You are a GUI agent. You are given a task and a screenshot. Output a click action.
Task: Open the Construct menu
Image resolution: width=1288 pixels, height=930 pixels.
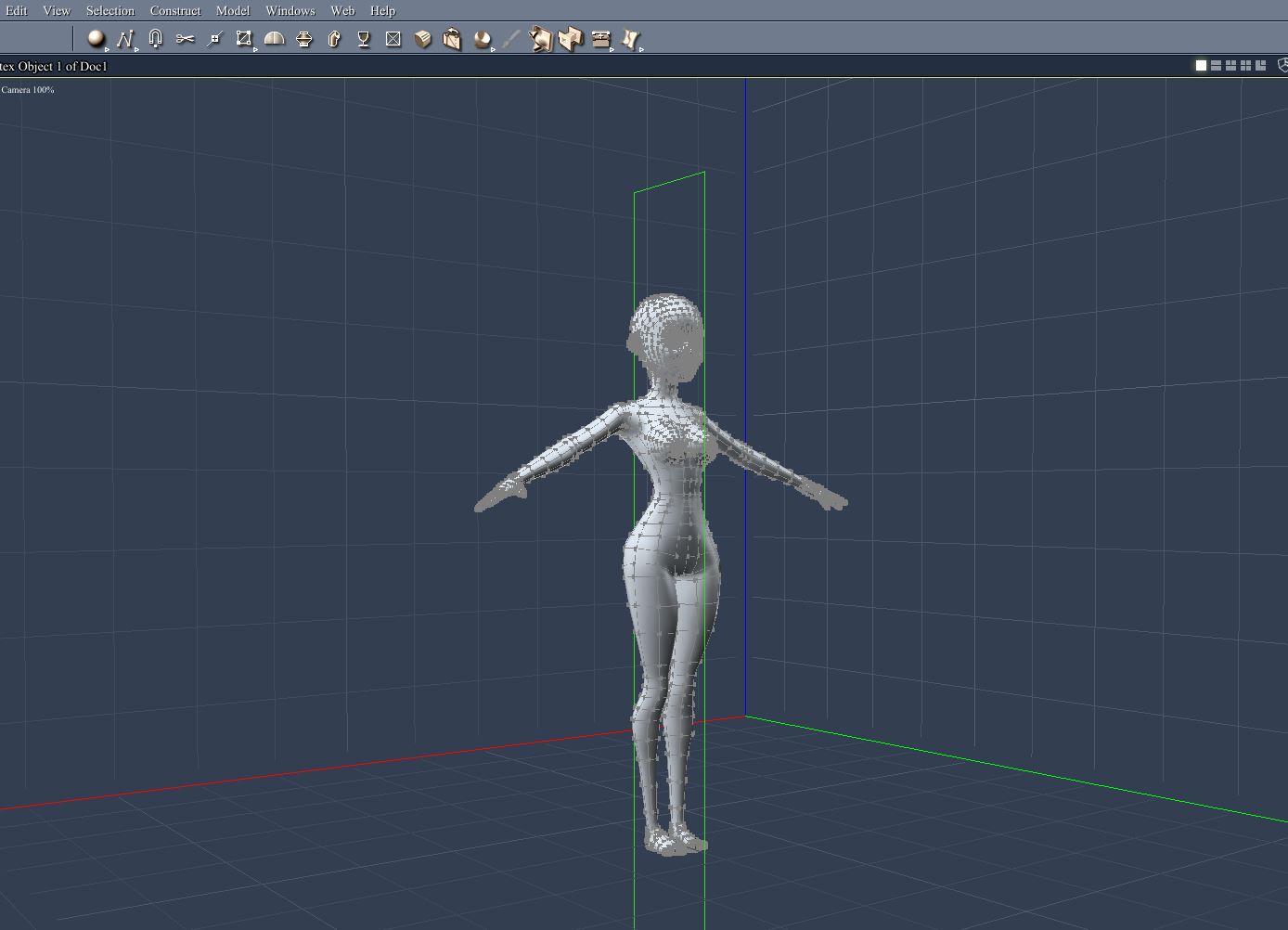tap(175, 10)
